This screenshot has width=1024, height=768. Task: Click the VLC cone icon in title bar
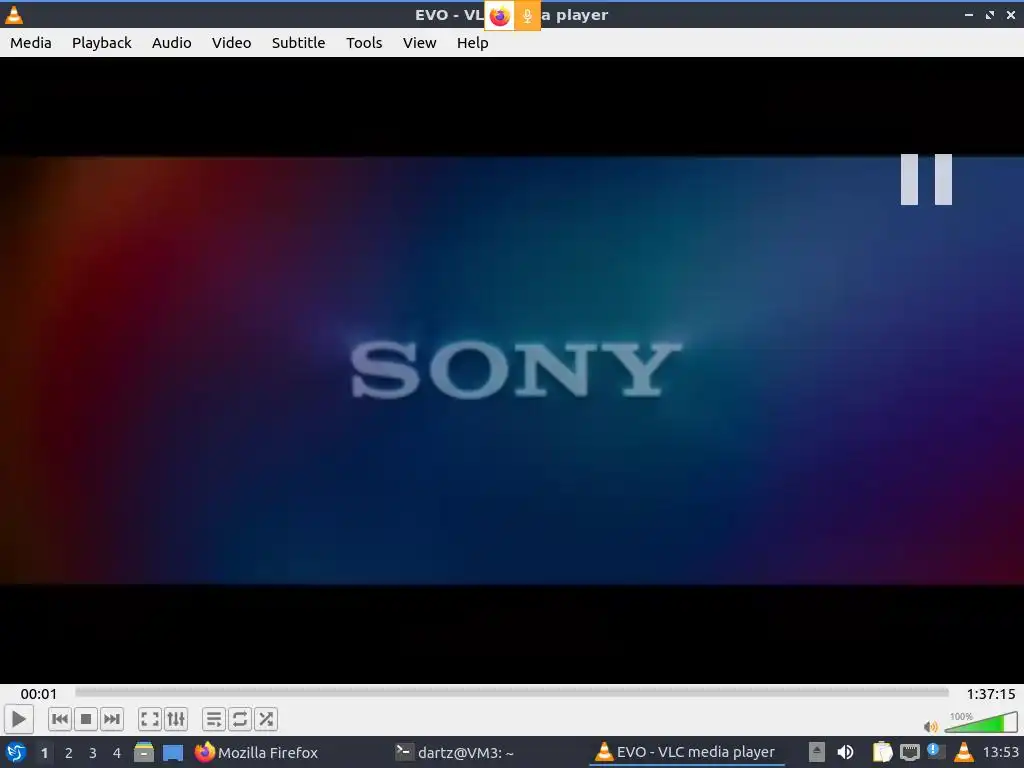point(14,15)
